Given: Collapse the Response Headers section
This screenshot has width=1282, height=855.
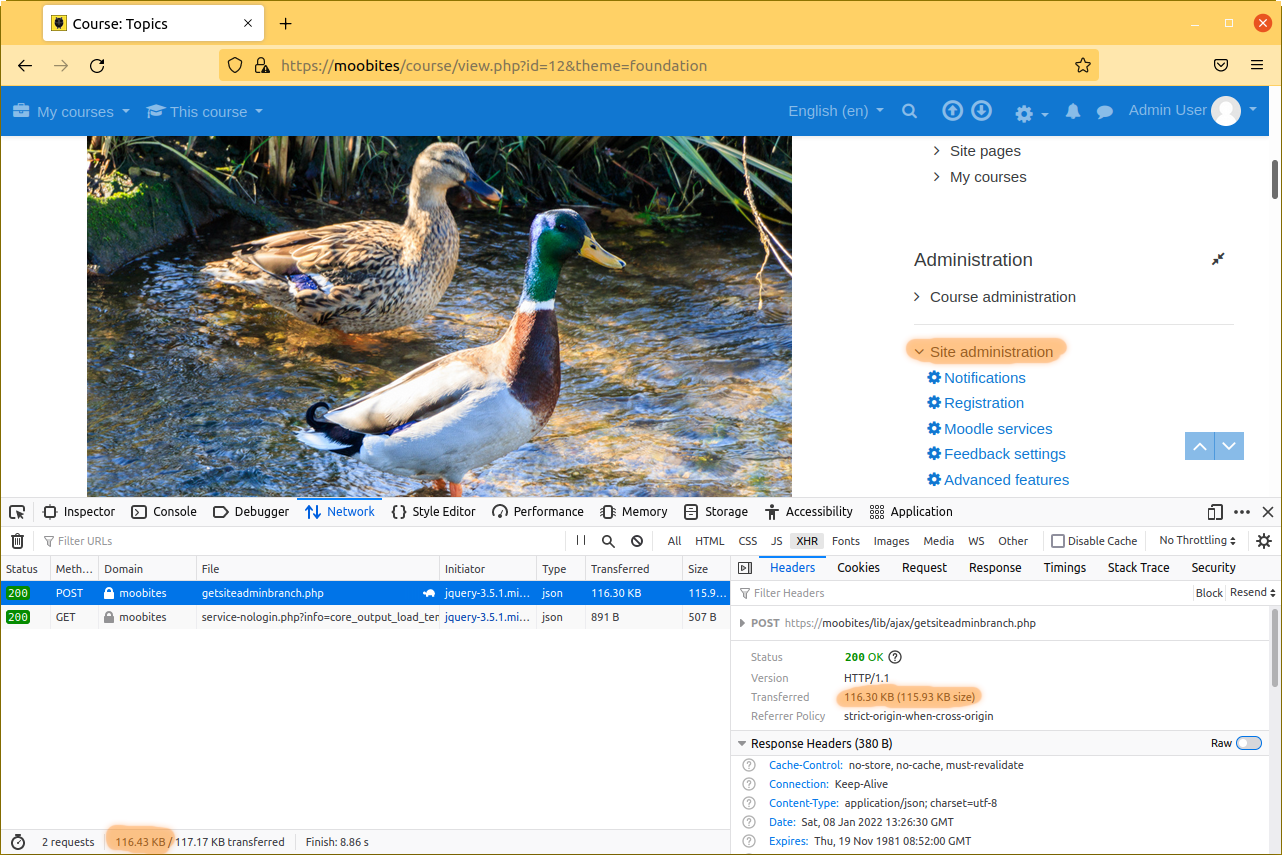Looking at the screenshot, I should click(742, 744).
